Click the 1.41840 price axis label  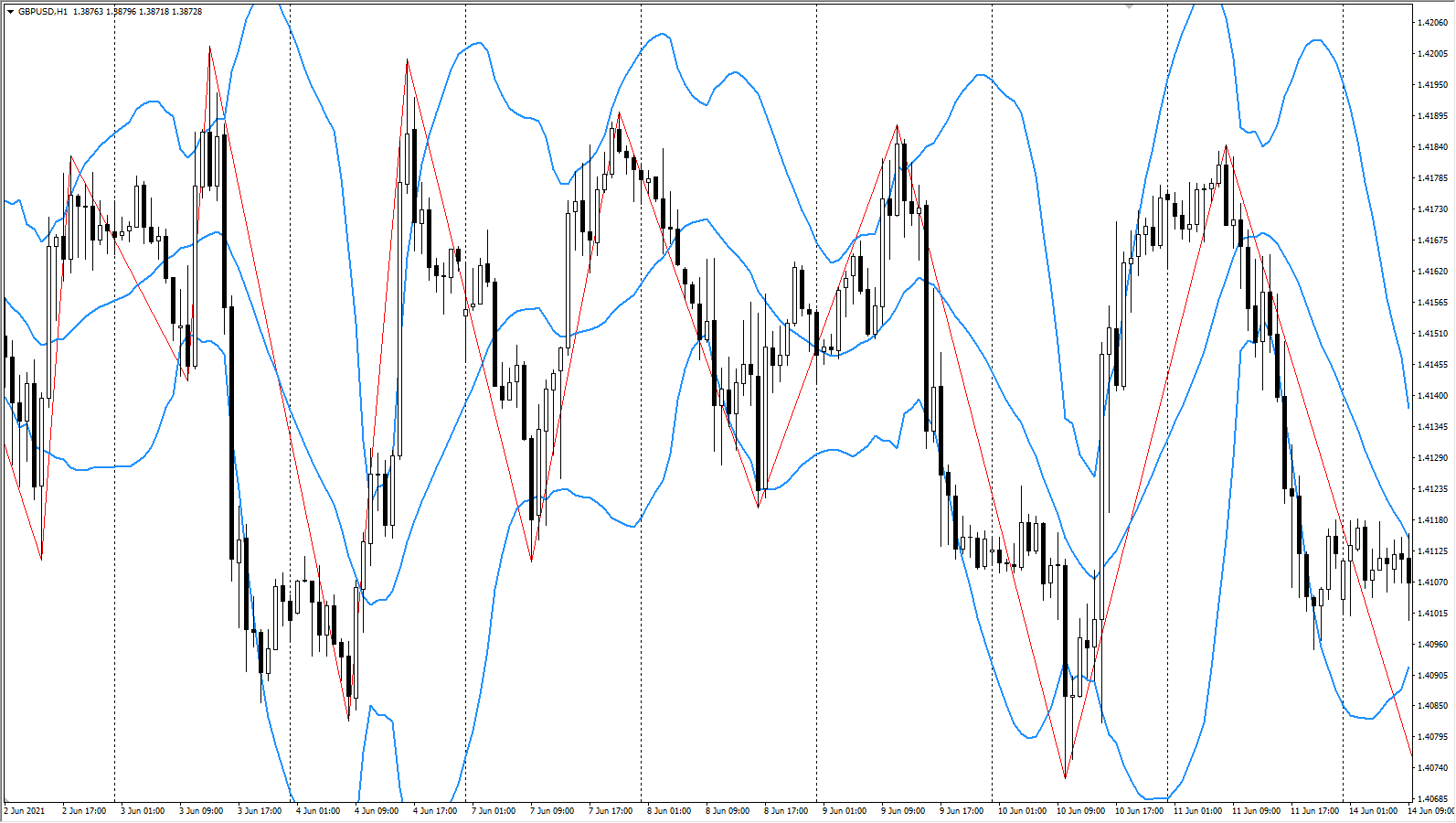pyautogui.click(x=1432, y=147)
